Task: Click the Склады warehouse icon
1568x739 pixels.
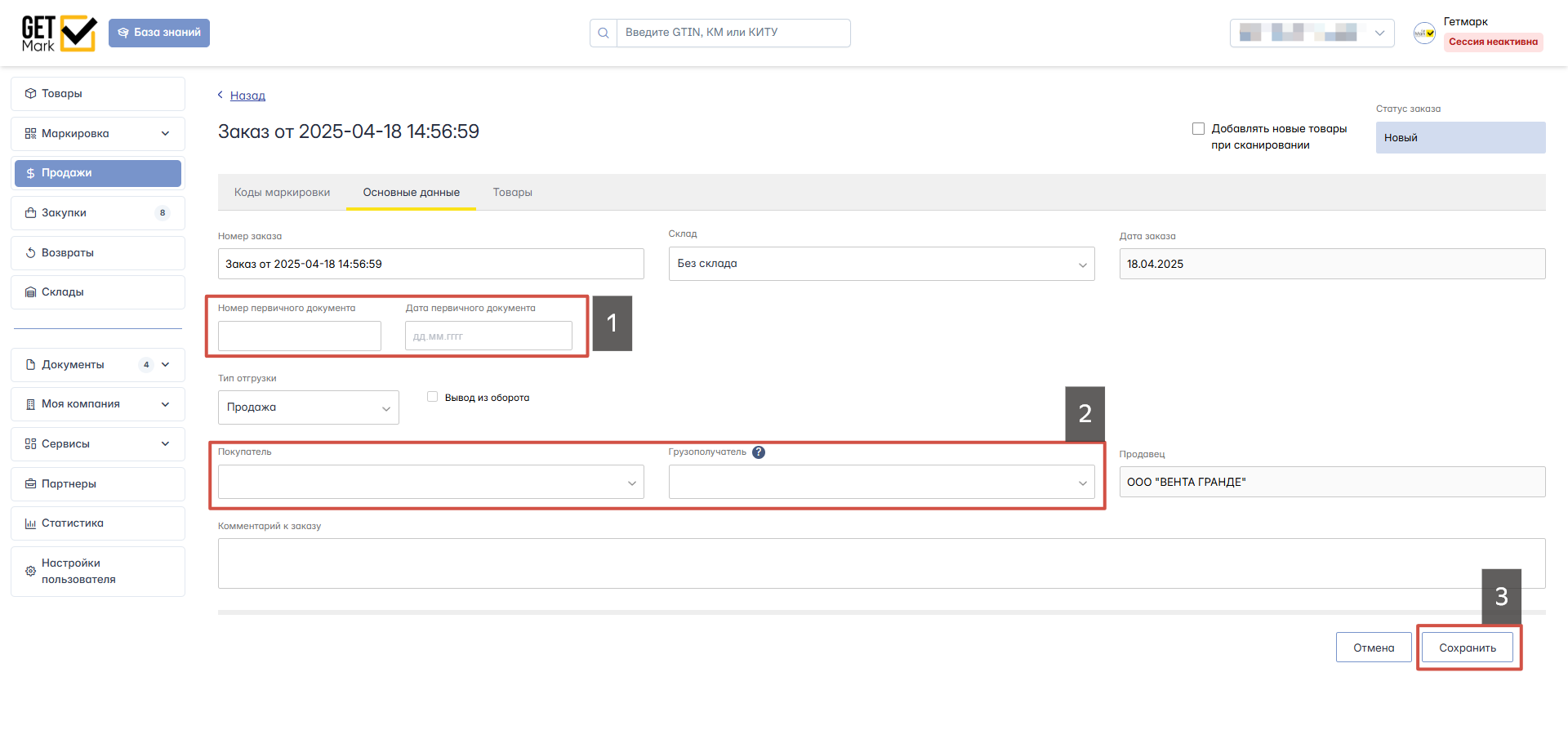Action: coord(30,292)
